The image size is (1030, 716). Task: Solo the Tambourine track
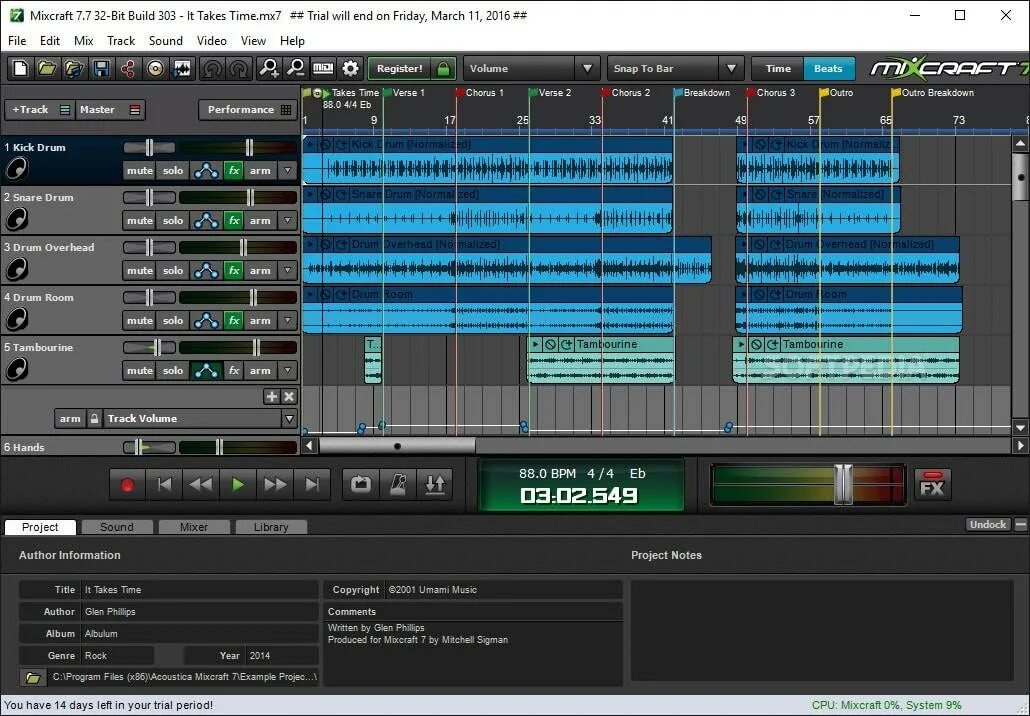tap(173, 370)
